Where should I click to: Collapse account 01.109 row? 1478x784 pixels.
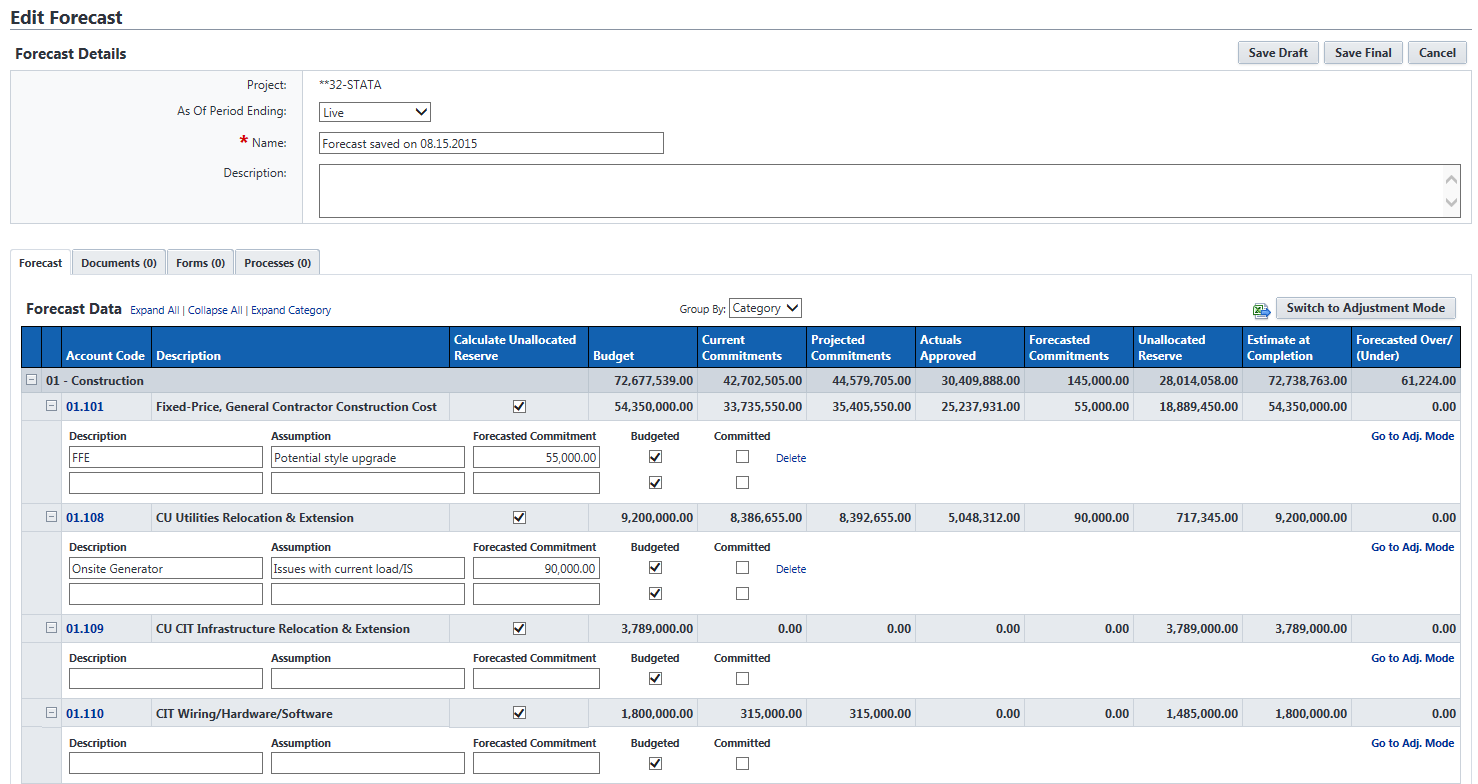point(52,628)
